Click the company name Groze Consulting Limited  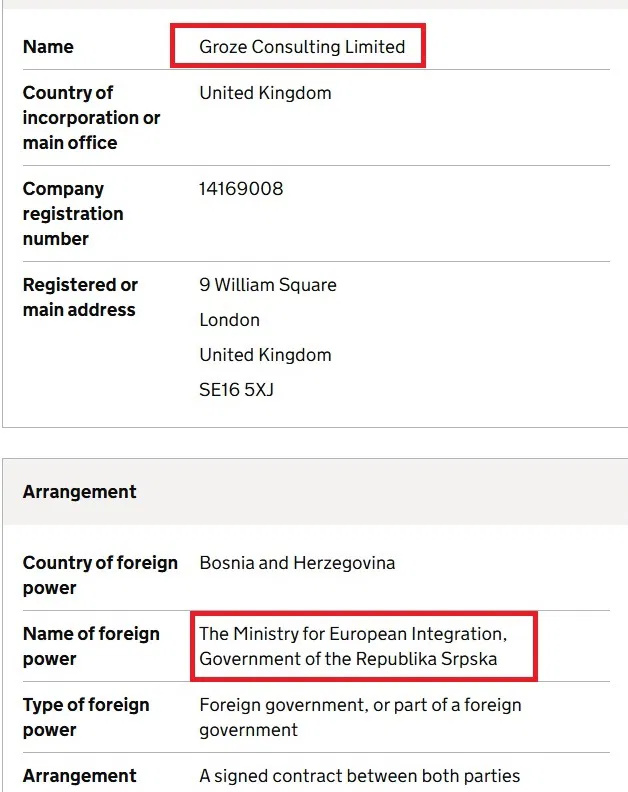302,47
